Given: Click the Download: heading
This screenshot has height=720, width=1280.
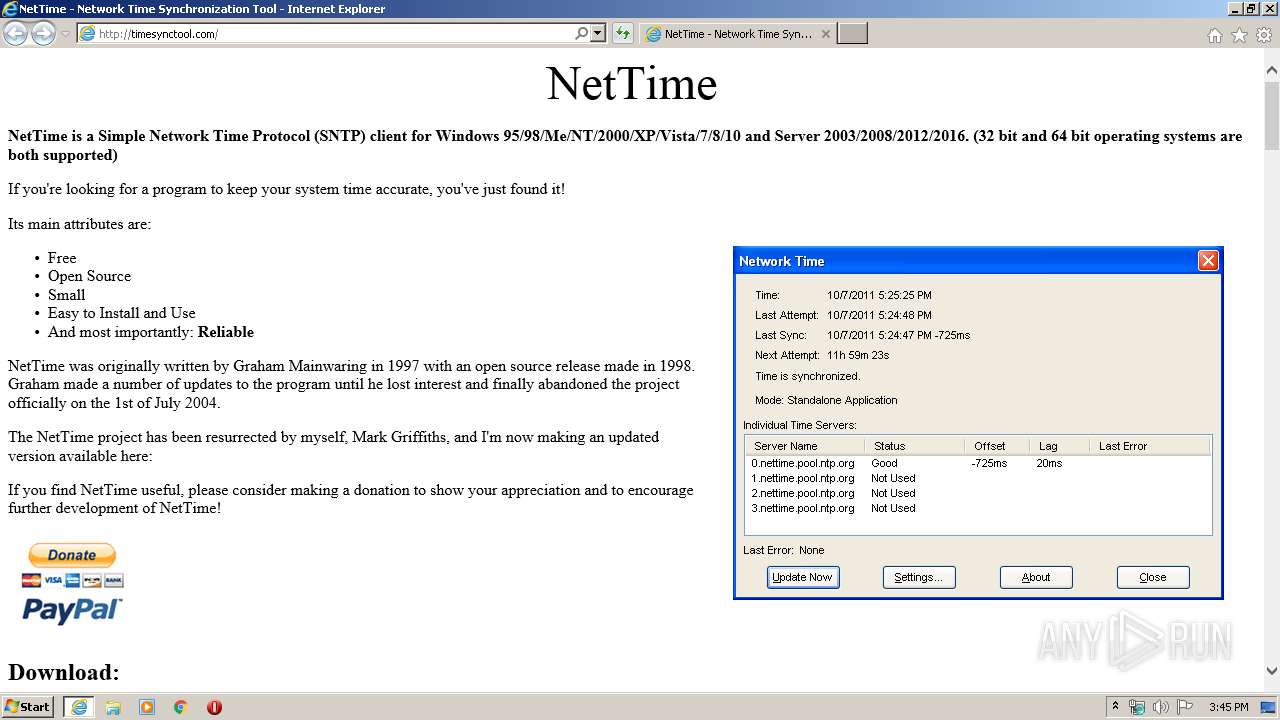Looking at the screenshot, I should [64, 672].
